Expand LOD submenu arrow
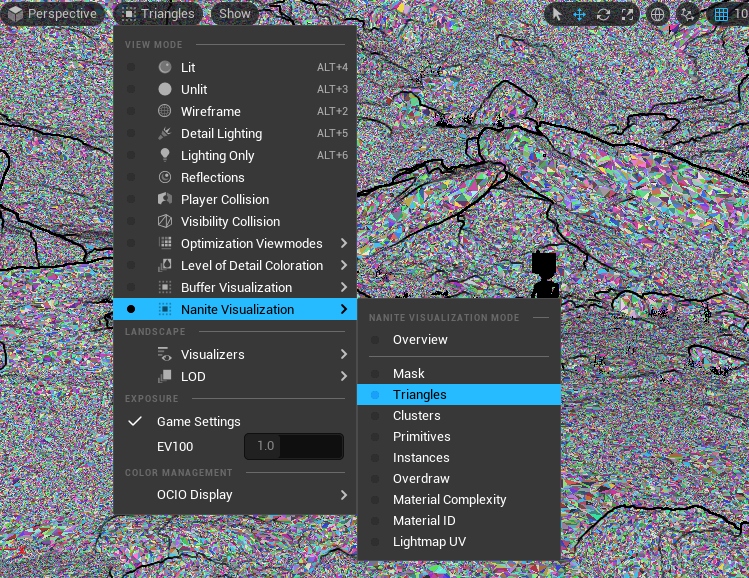Image resolution: width=749 pixels, height=578 pixels. 343,376
